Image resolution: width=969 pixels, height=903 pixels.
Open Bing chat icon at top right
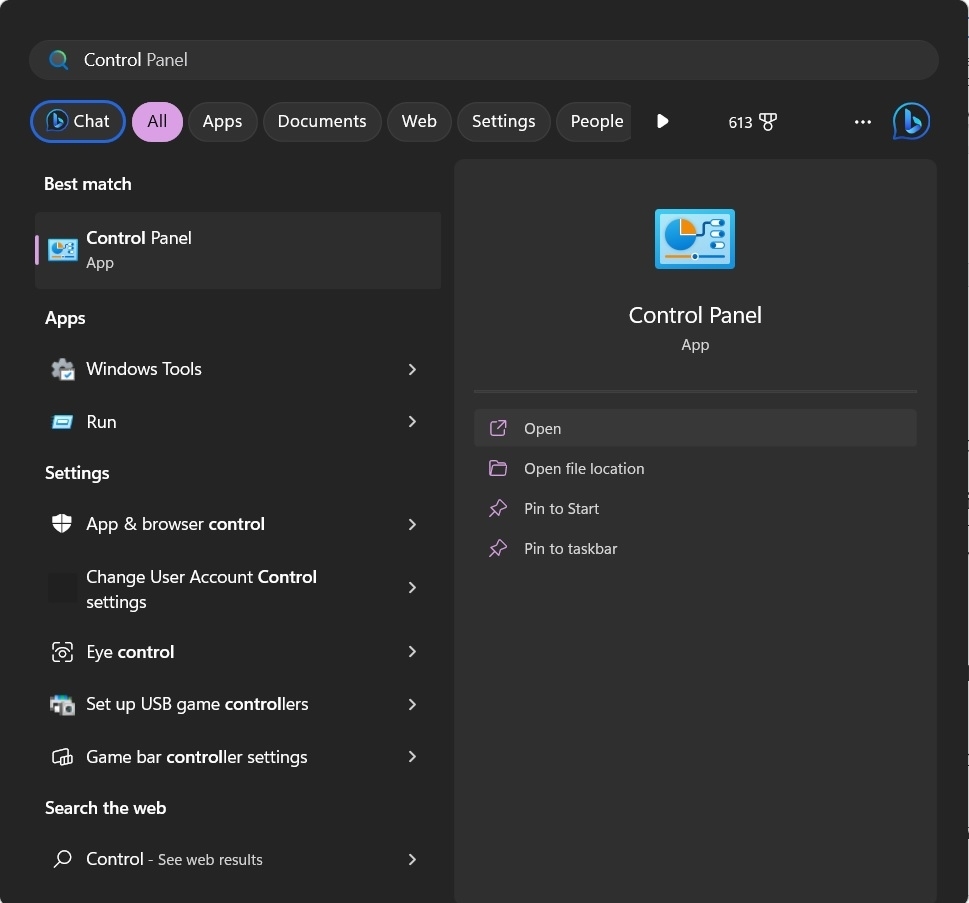tap(911, 121)
